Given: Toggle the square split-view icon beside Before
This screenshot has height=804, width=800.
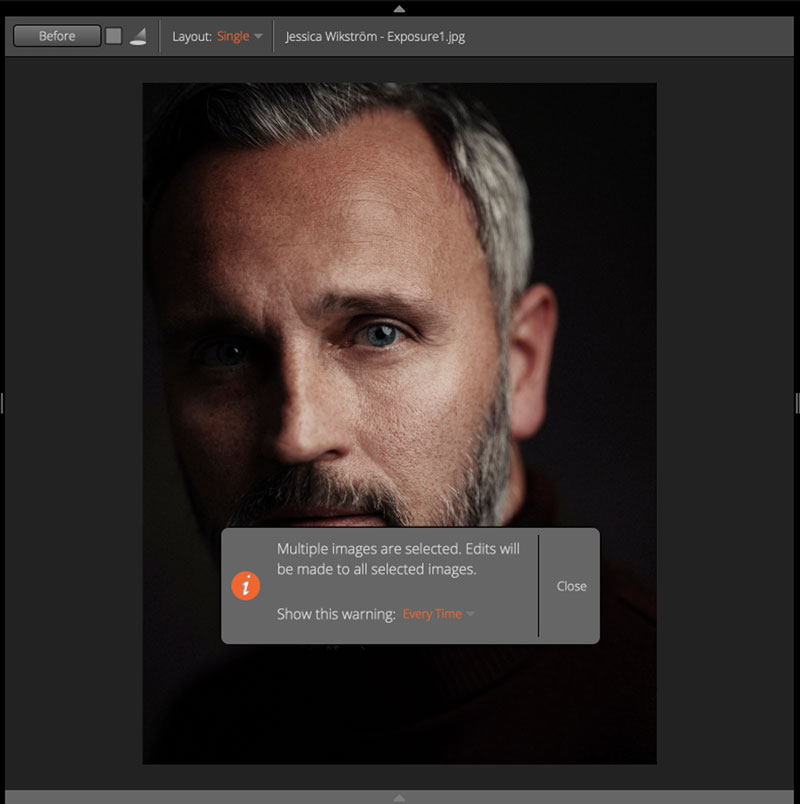Looking at the screenshot, I should (113, 36).
